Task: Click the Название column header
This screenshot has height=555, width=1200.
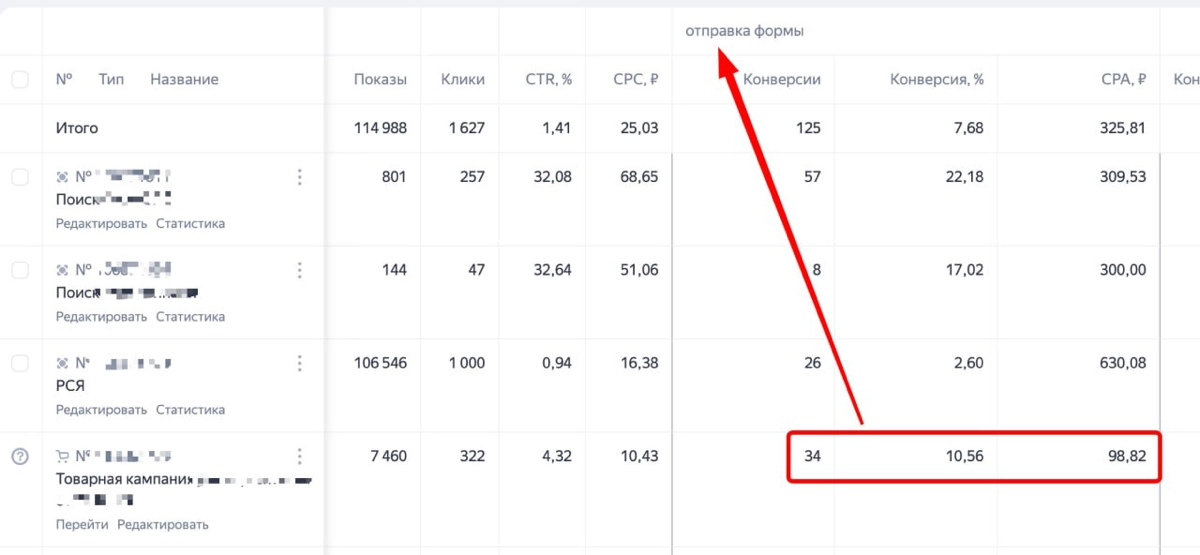Action: click(184, 79)
